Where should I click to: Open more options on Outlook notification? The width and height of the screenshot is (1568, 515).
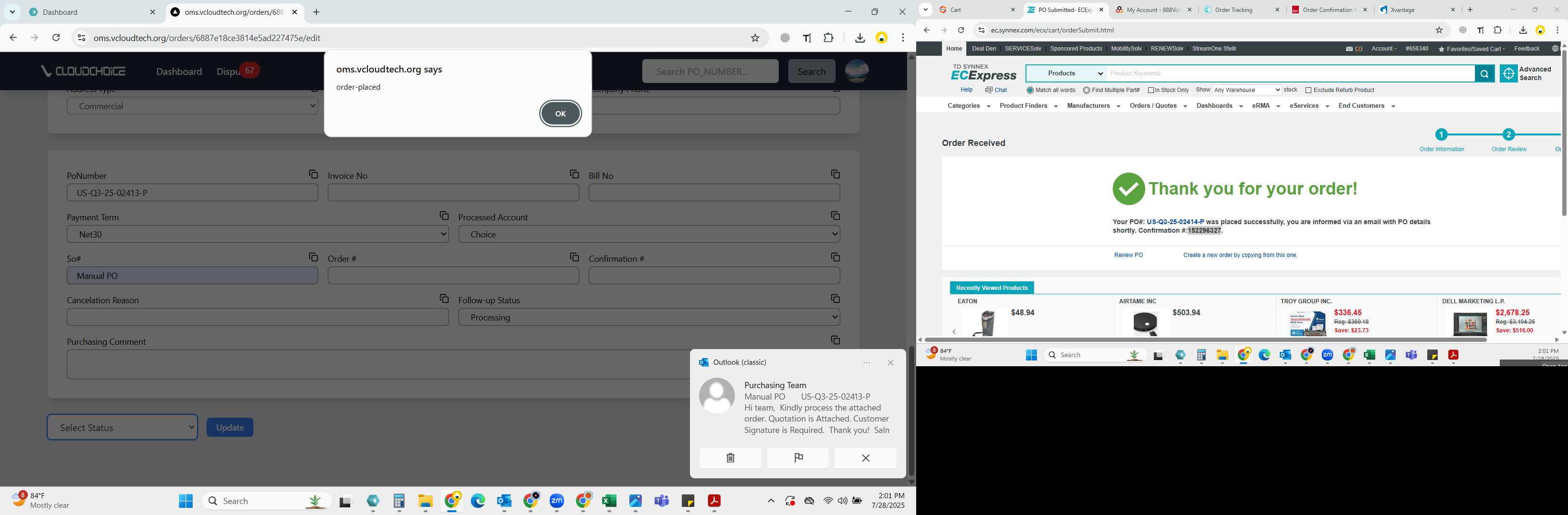(x=866, y=362)
